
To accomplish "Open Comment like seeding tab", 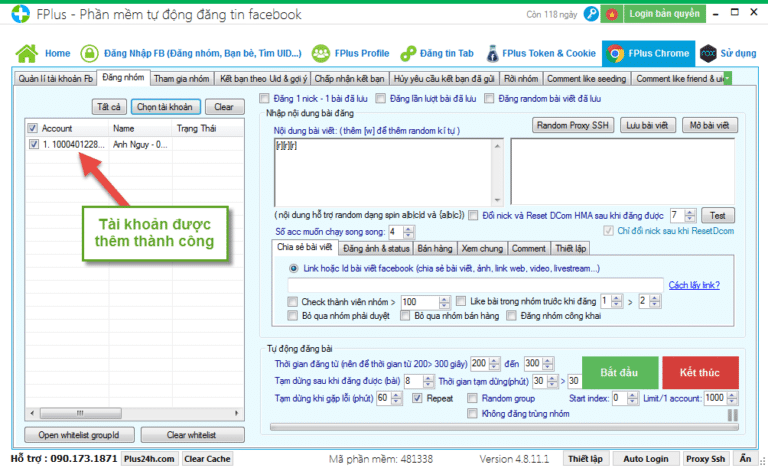I will [x=586, y=78].
